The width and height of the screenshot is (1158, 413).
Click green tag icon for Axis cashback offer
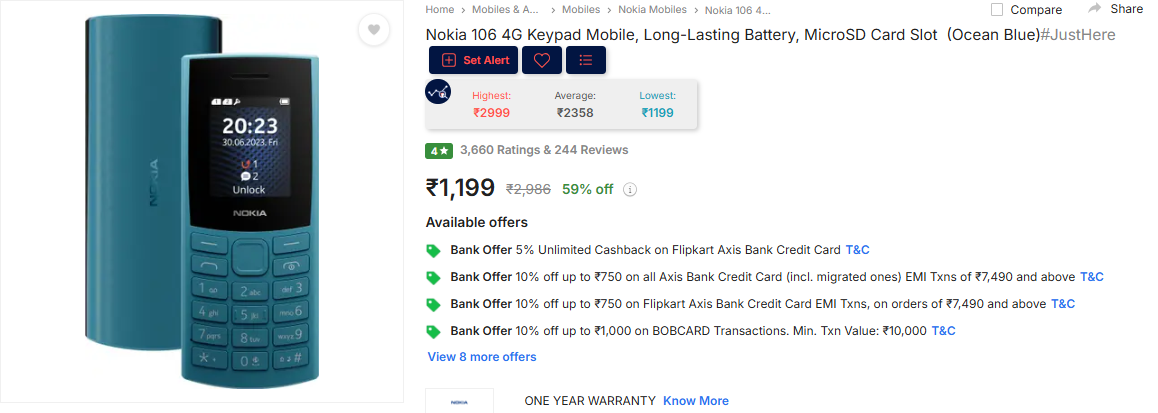pyautogui.click(x=434, y=250)
